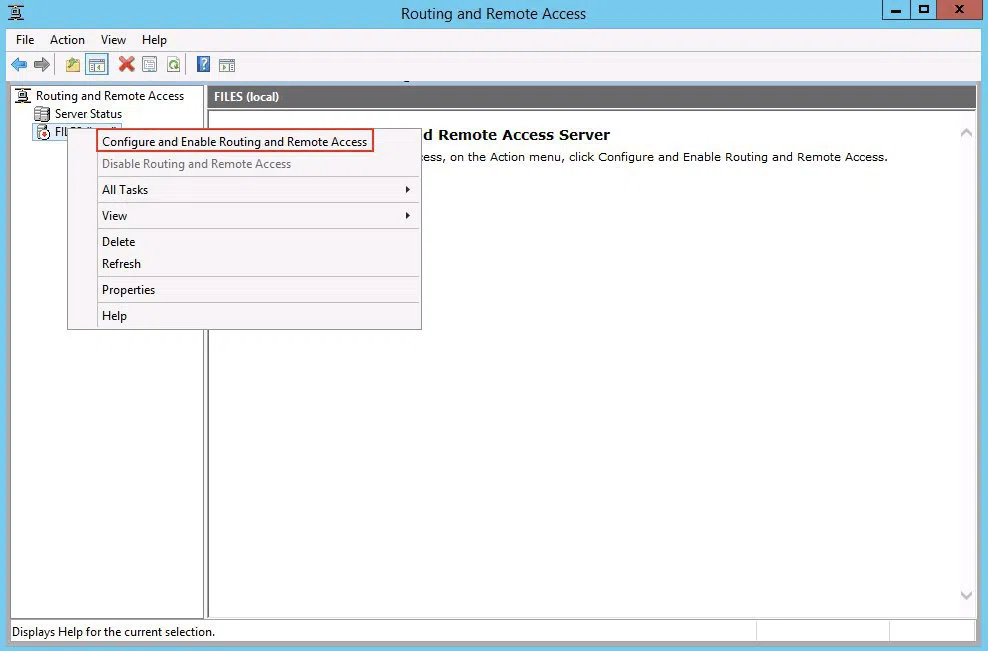This screenshot has width=988, height=651.
Task: Toggle Show/Hide Console Tree toolbar button
Action: (97, 65)
